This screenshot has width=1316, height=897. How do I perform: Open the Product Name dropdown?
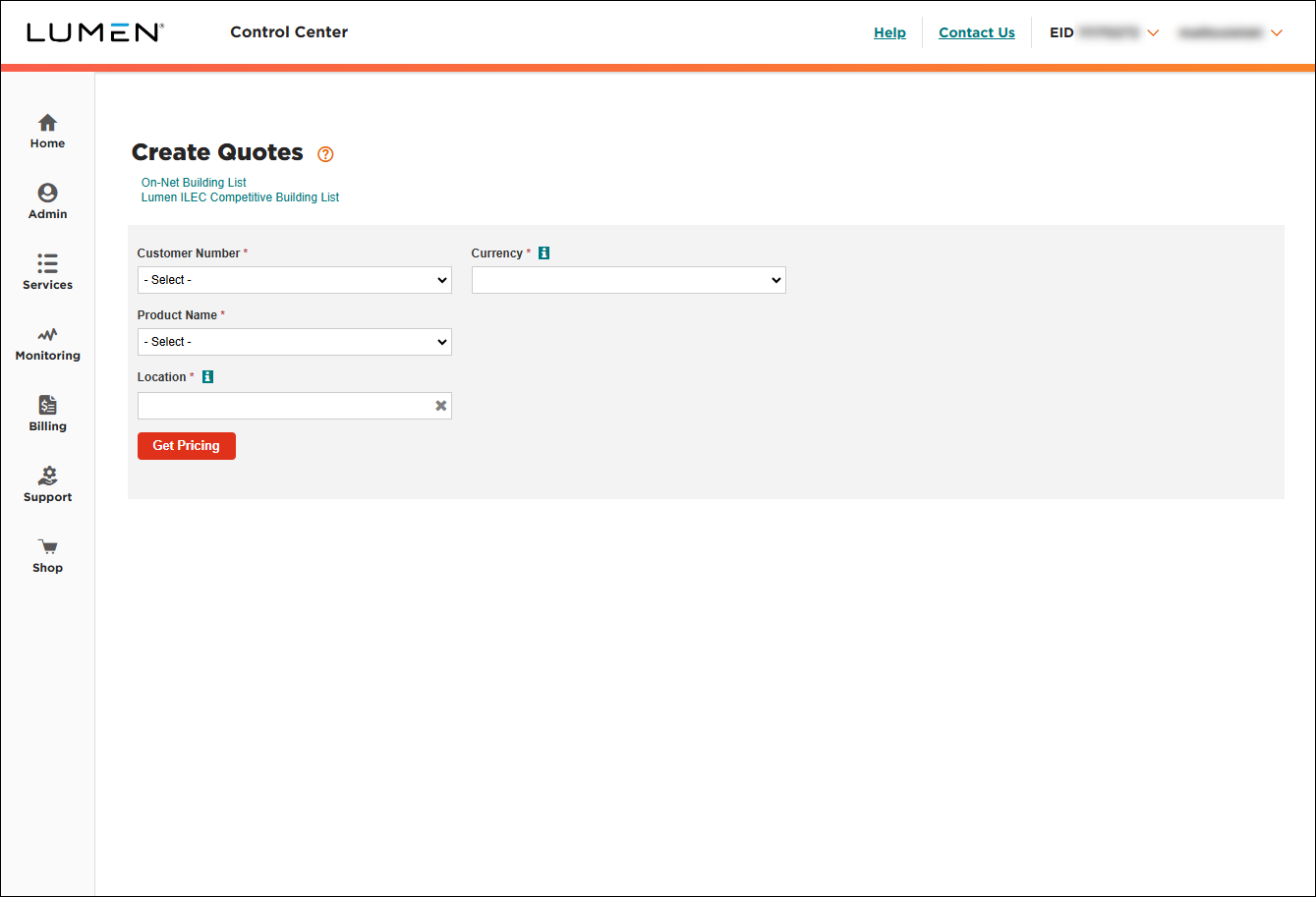pos(295,342)
